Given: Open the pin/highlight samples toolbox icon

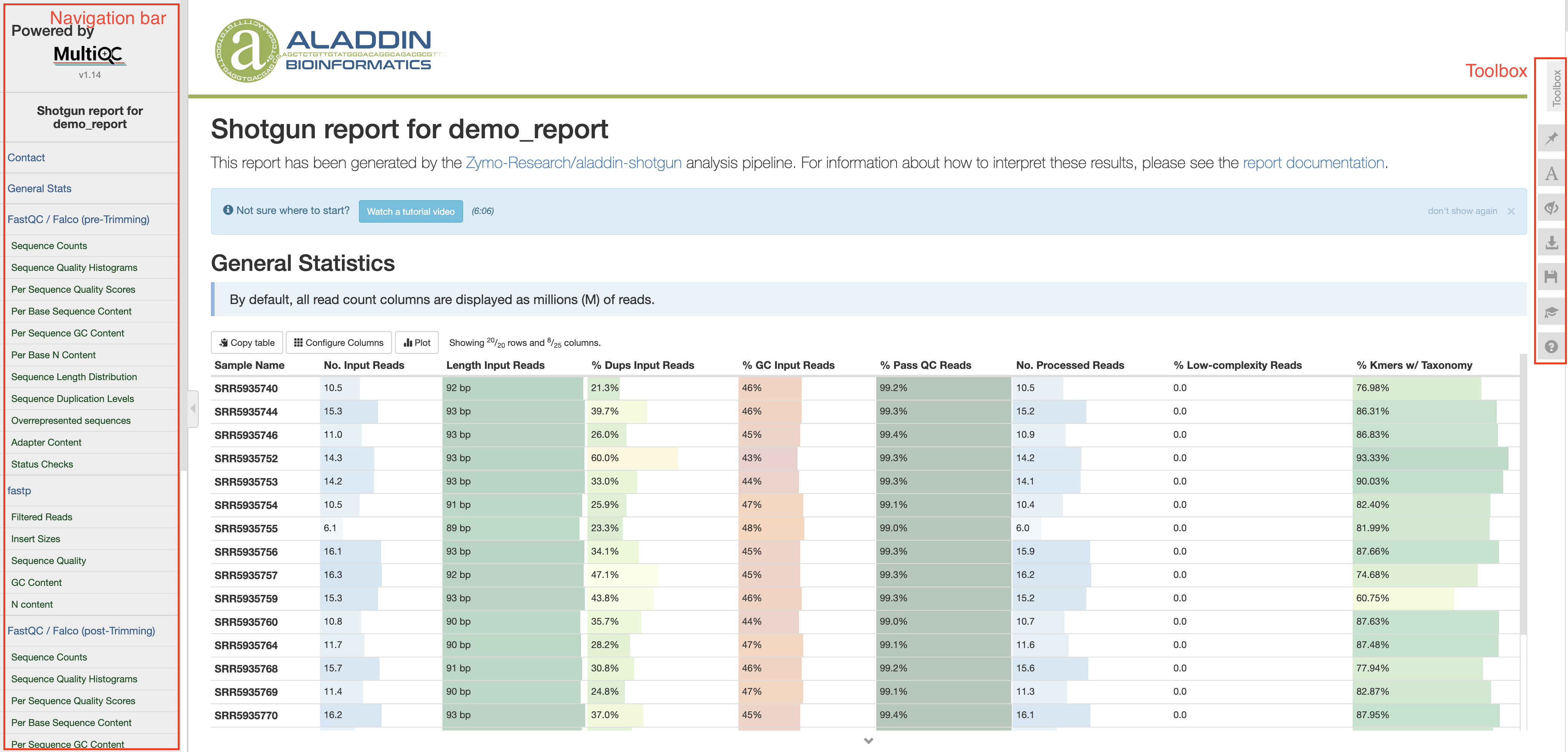Looking at the screenshot, I should click(1551, 138).
